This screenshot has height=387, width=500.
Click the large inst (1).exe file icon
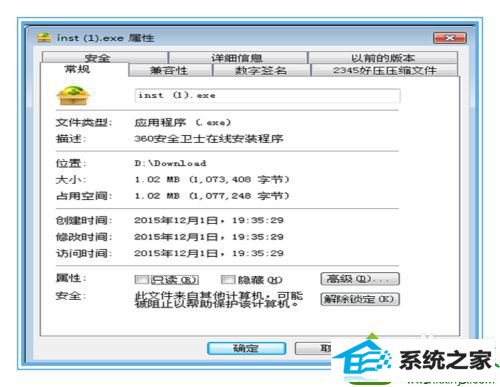tap(73, 95)
